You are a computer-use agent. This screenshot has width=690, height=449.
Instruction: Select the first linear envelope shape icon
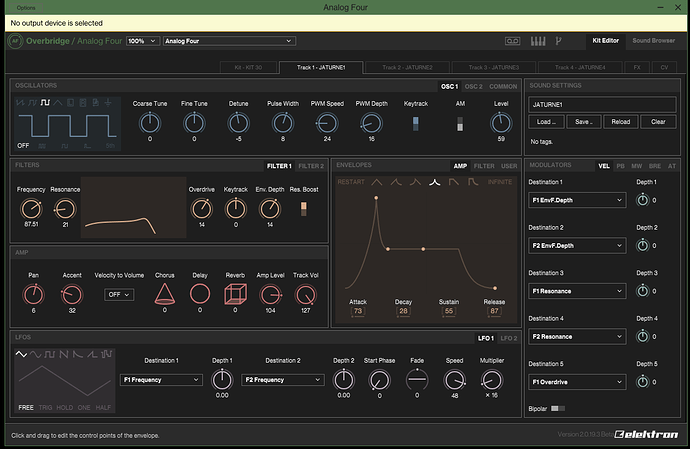(377, 182)
